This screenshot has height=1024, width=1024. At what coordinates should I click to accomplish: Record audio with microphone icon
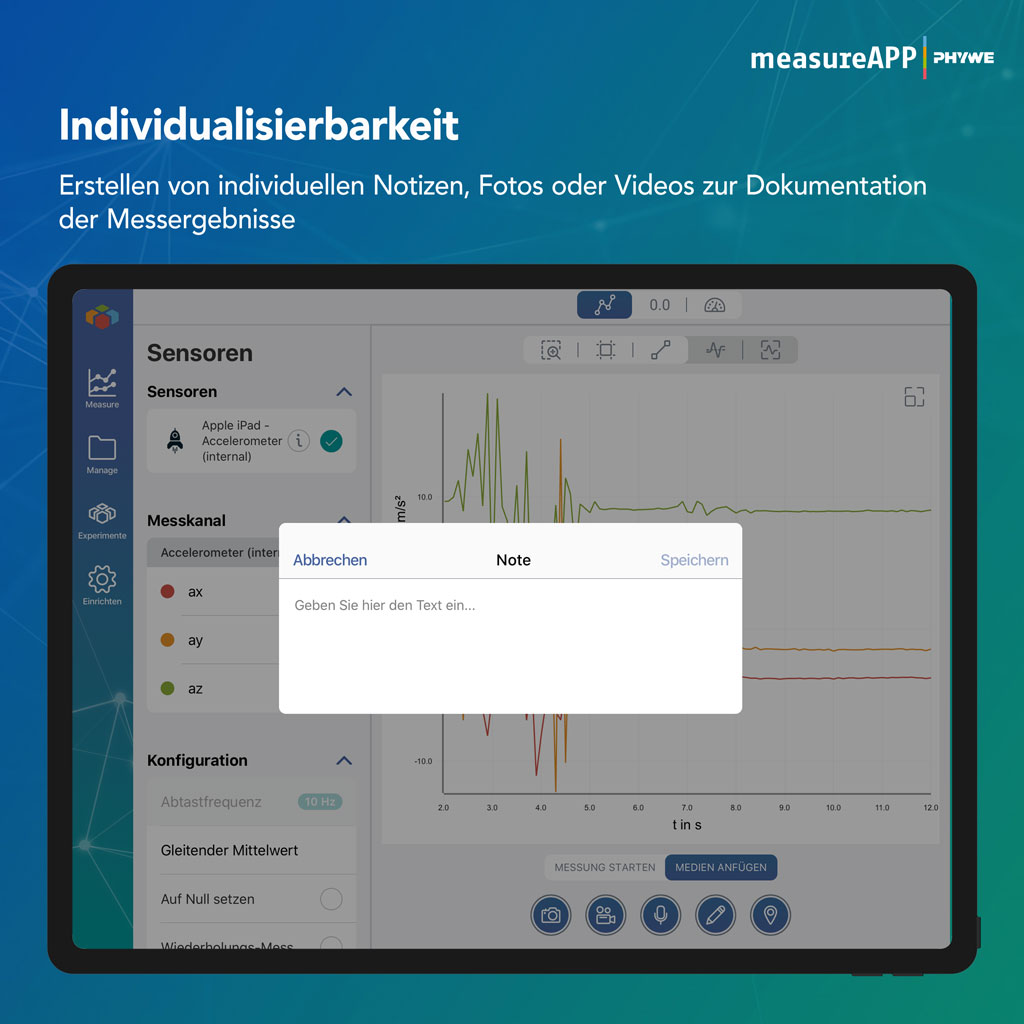[660, 915]
